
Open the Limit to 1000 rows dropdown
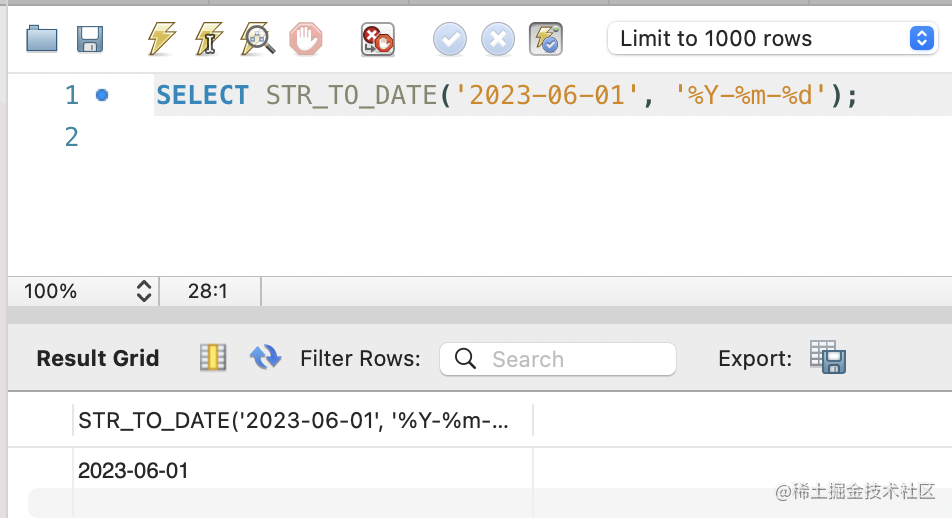pyautogui.click(x=772, y=38)
